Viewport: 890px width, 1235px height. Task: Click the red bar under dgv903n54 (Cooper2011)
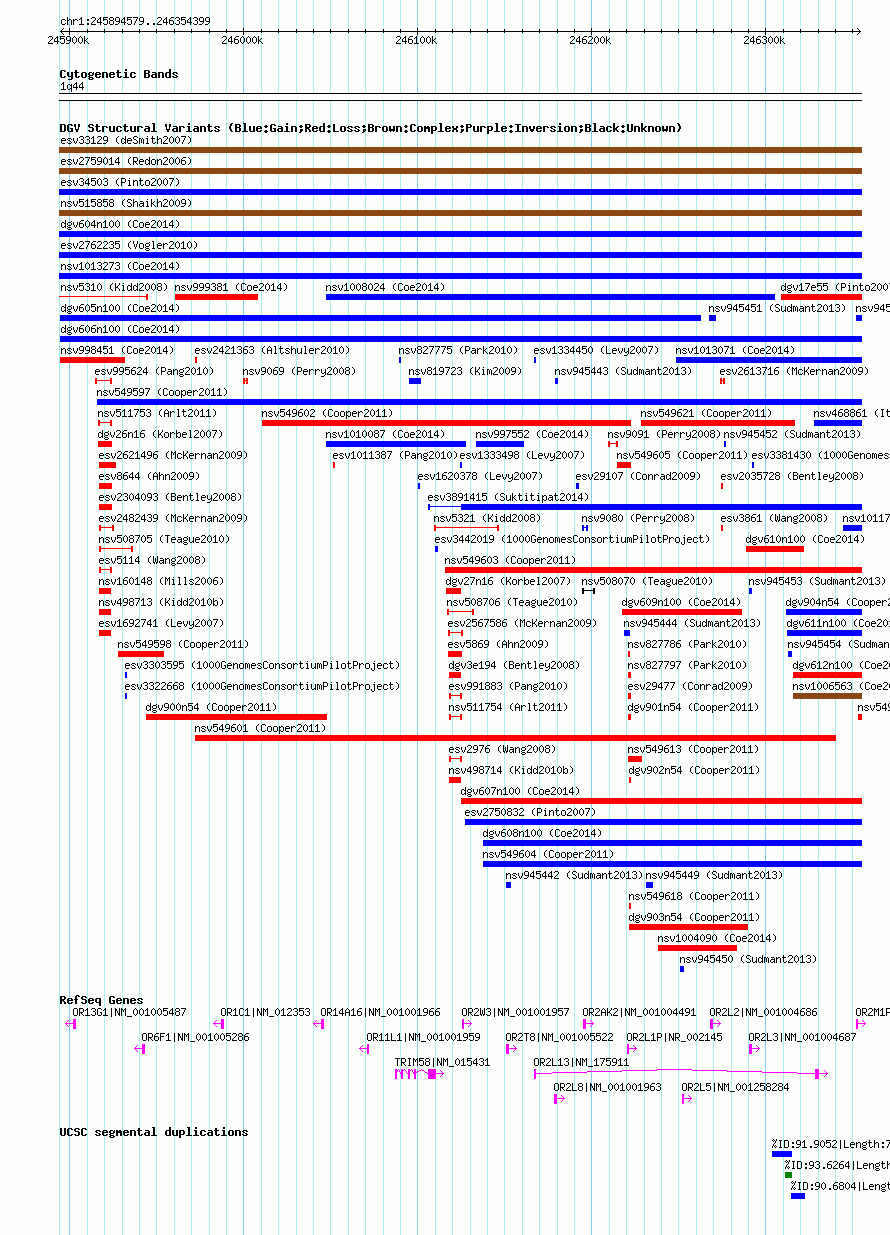click(x=688, y=927)
